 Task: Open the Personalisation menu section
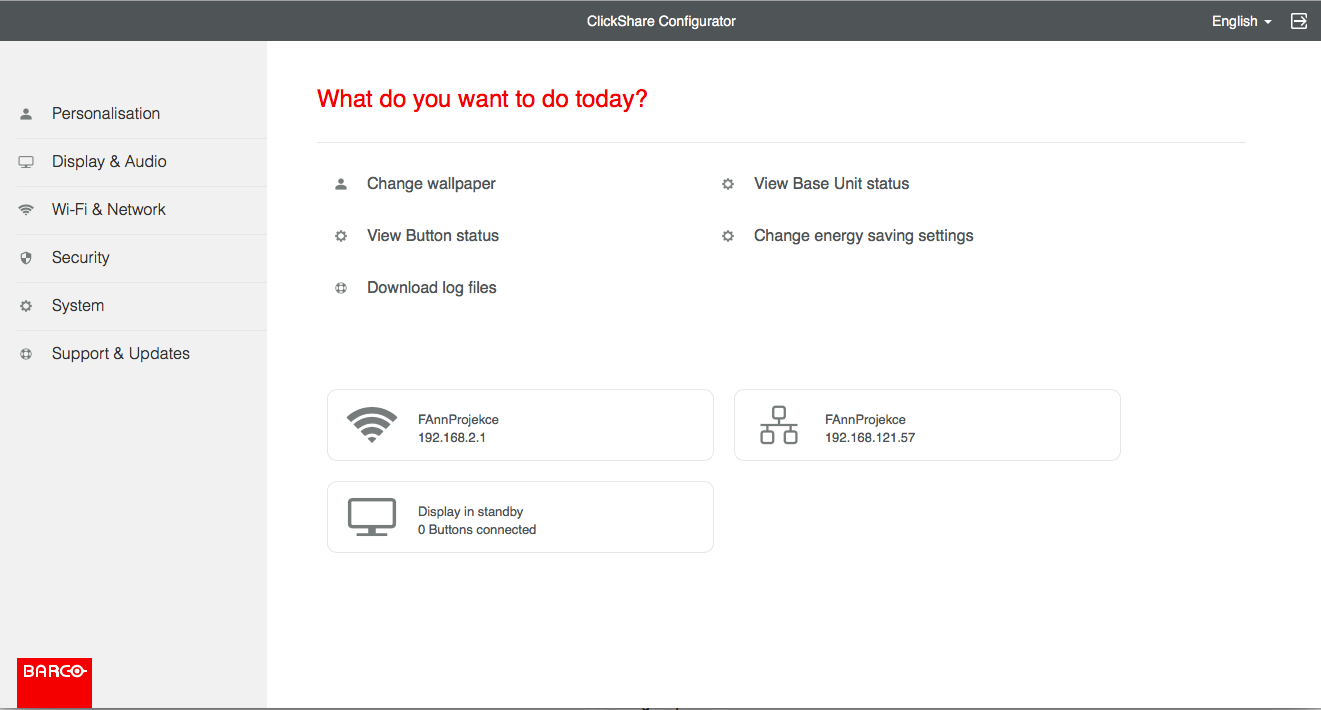pos(106,114)
